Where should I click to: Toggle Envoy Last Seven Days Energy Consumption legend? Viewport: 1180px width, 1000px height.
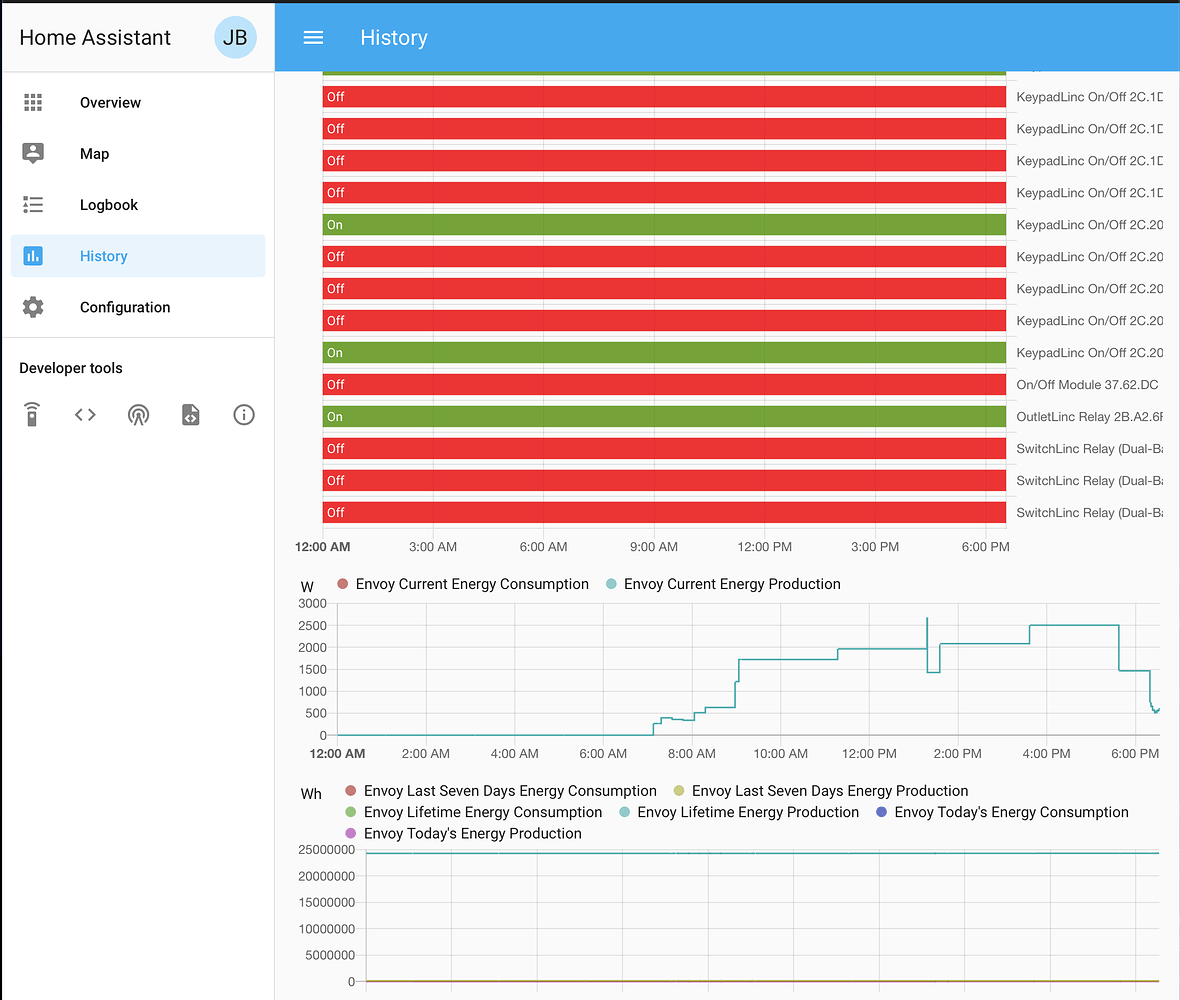point(500,791)
